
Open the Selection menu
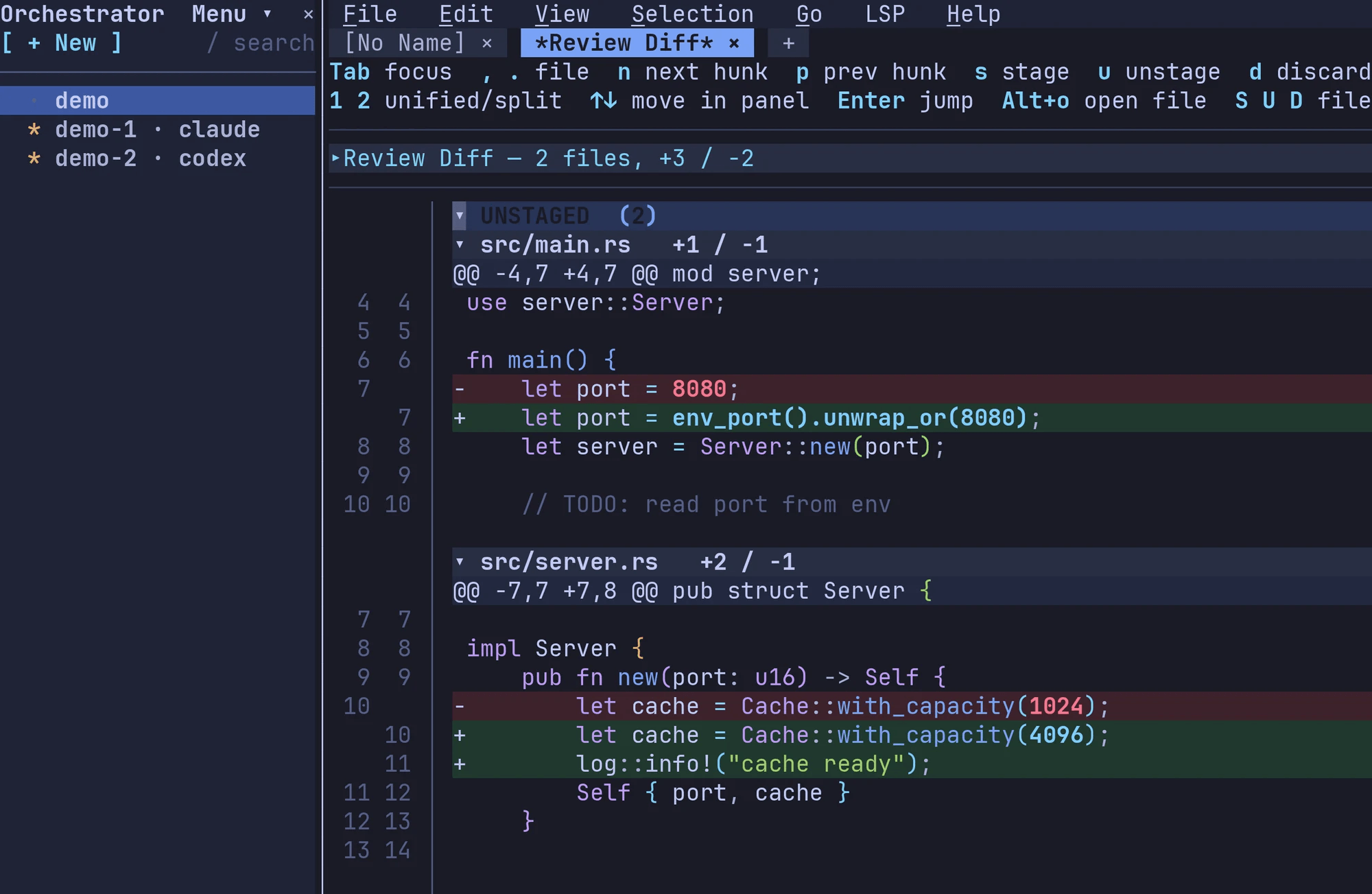pyautogui.click(x=692, y=14)
